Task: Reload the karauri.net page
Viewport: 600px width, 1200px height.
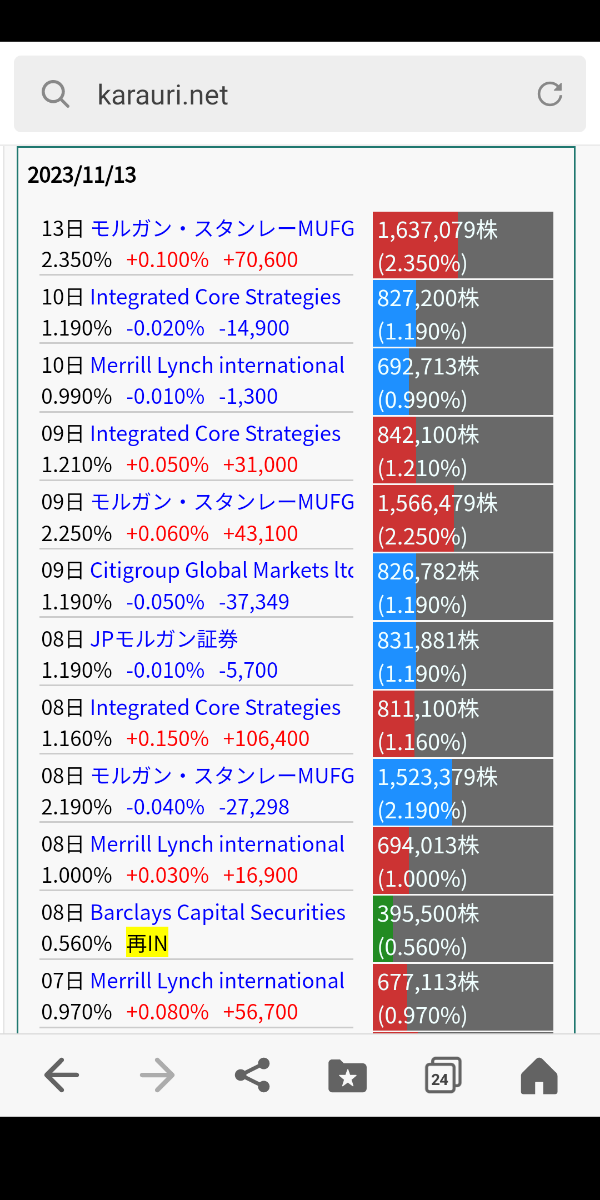Action: (x=549, y=93)
